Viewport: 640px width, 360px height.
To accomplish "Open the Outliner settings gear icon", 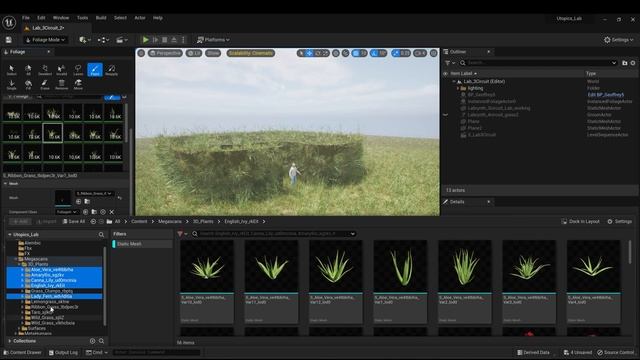I will (633, 63).
